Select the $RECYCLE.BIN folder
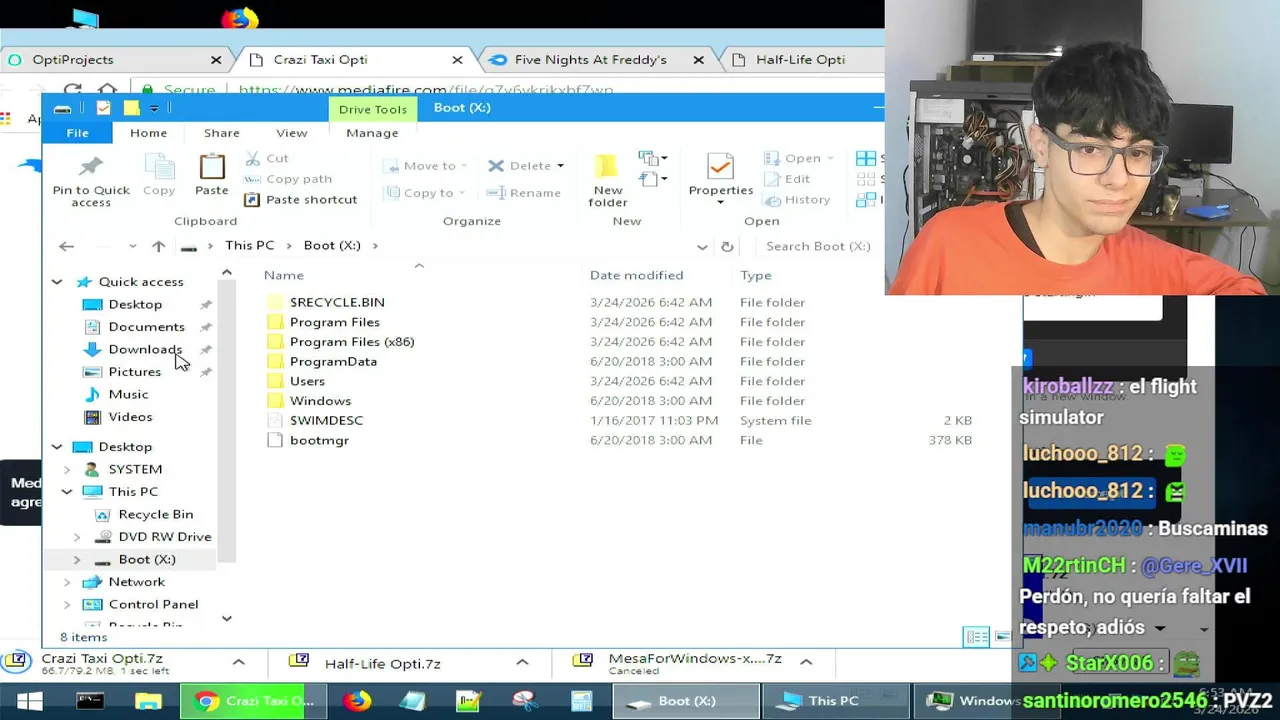1280x720 pixels. 337,302
